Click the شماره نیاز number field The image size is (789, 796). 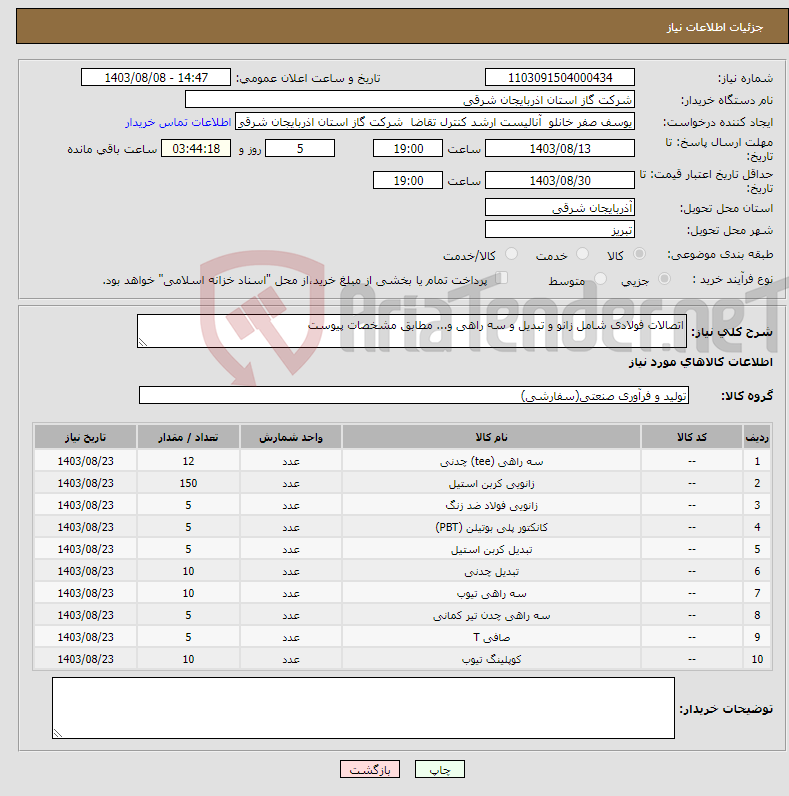560,78
